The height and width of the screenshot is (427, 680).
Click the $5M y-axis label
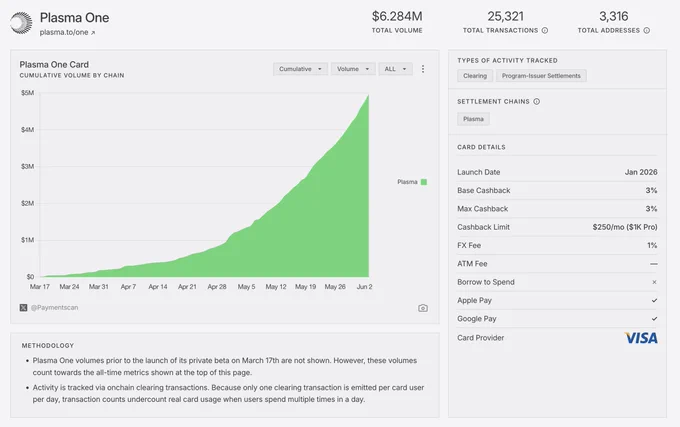pyautogui.click(x=27, y=93)
